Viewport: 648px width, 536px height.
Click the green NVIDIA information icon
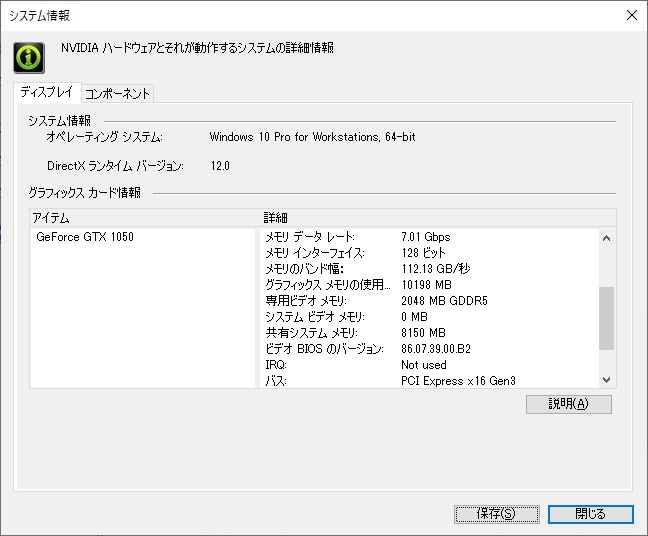point(29,57)
